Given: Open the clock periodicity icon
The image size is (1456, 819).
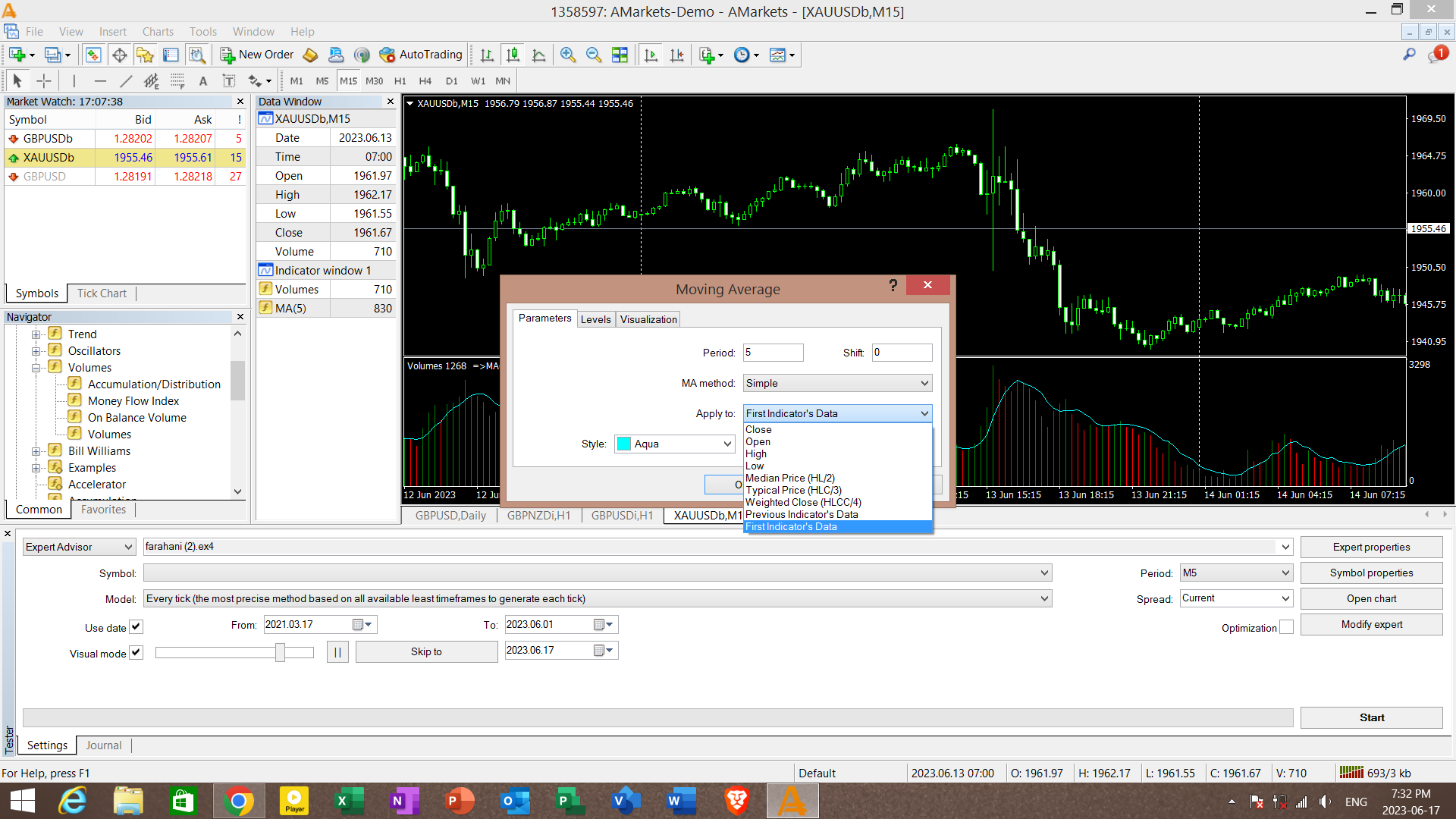Looking at the screenshot, I should click(746, 55).
